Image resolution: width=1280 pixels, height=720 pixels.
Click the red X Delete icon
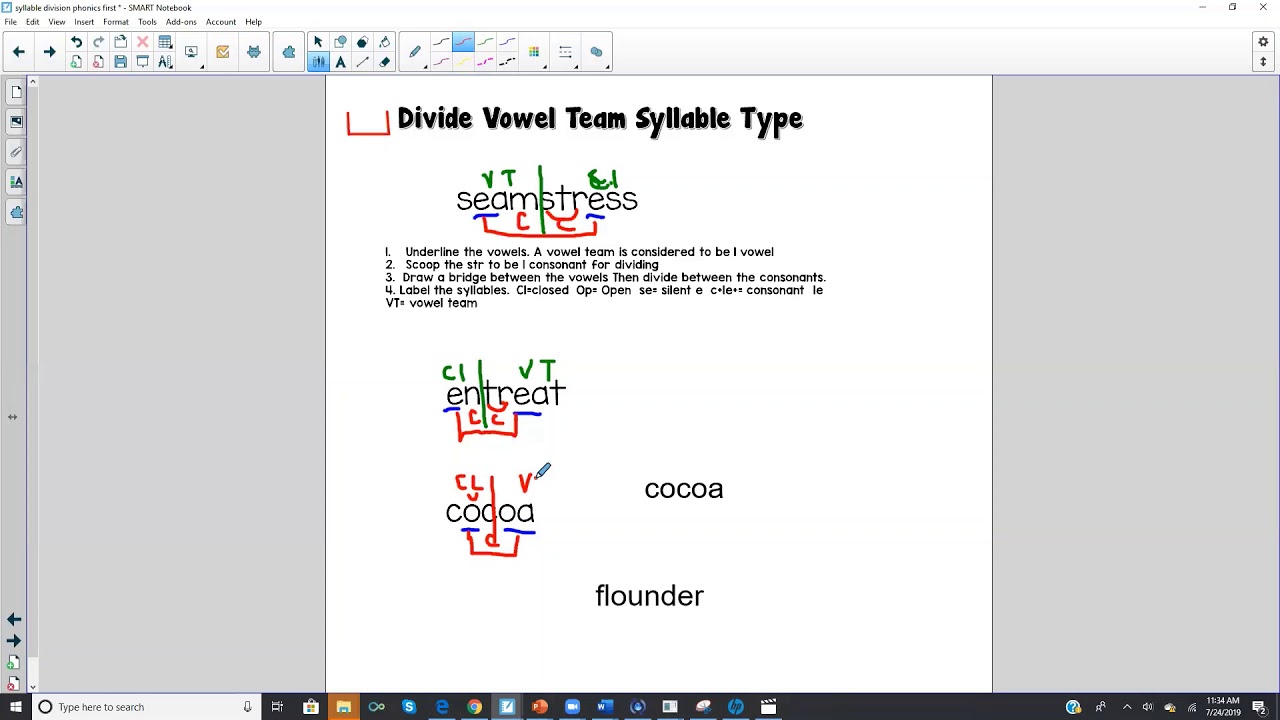(x=142, y=42)
